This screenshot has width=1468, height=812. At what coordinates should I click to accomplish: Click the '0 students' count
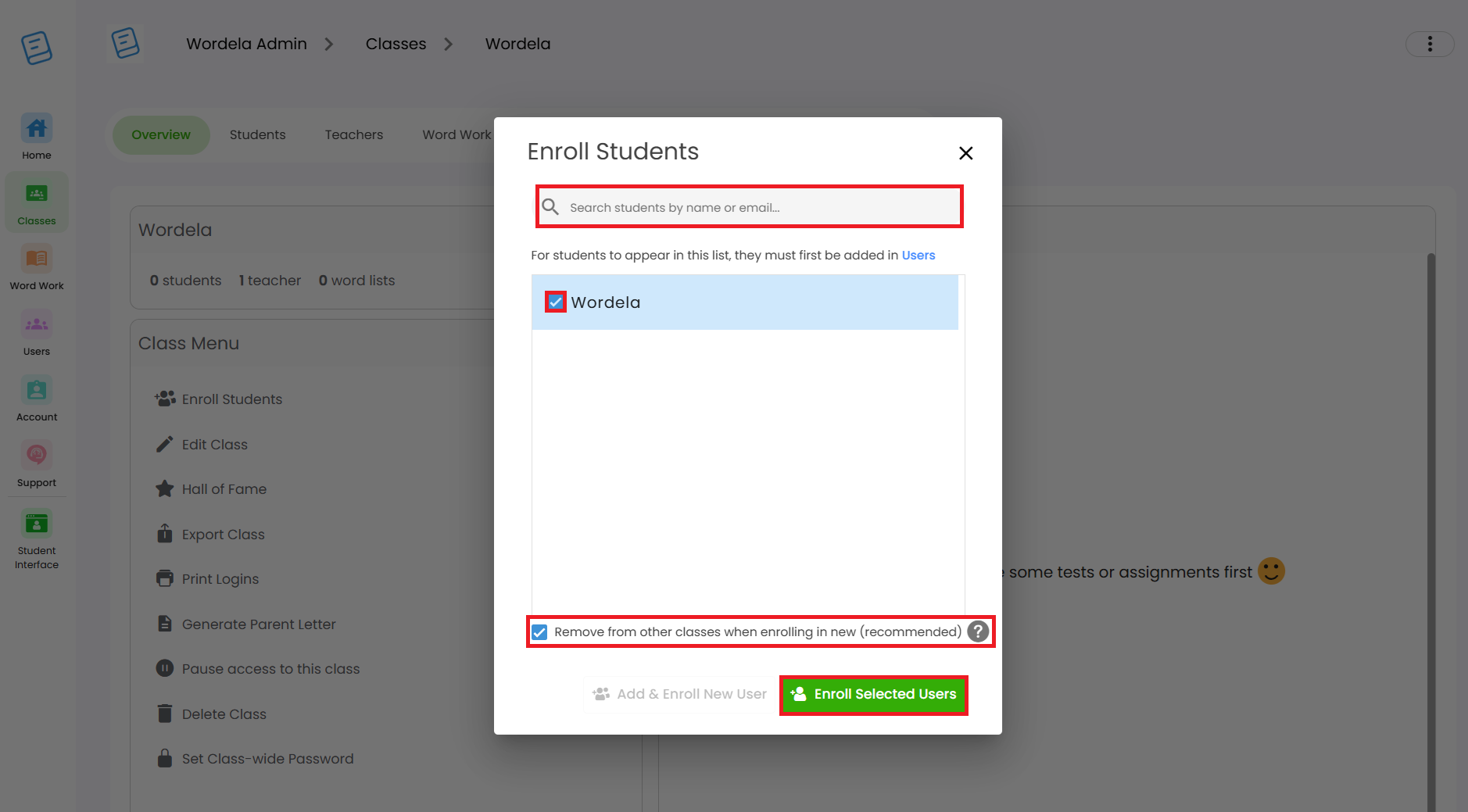(x=185, y=281)
